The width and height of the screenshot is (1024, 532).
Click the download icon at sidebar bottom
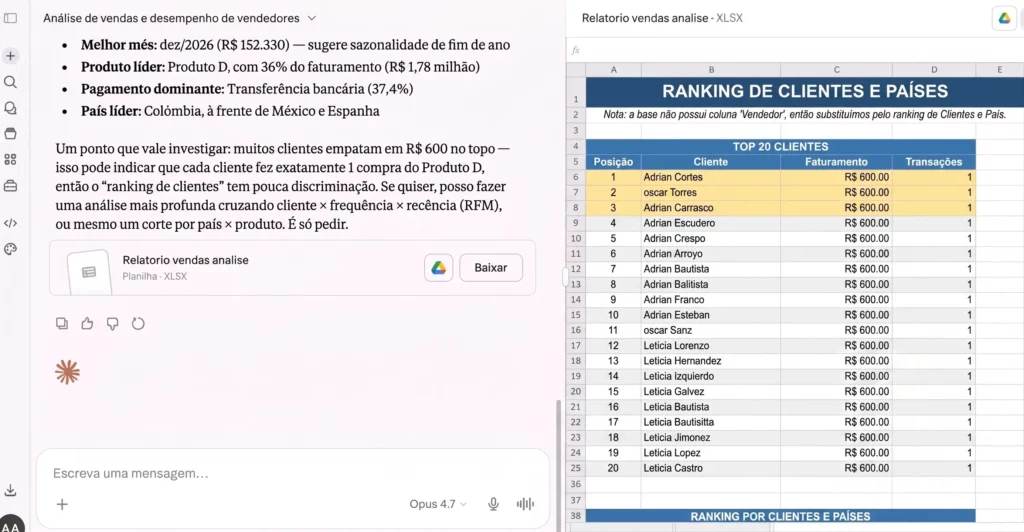[x=10, y=490]
